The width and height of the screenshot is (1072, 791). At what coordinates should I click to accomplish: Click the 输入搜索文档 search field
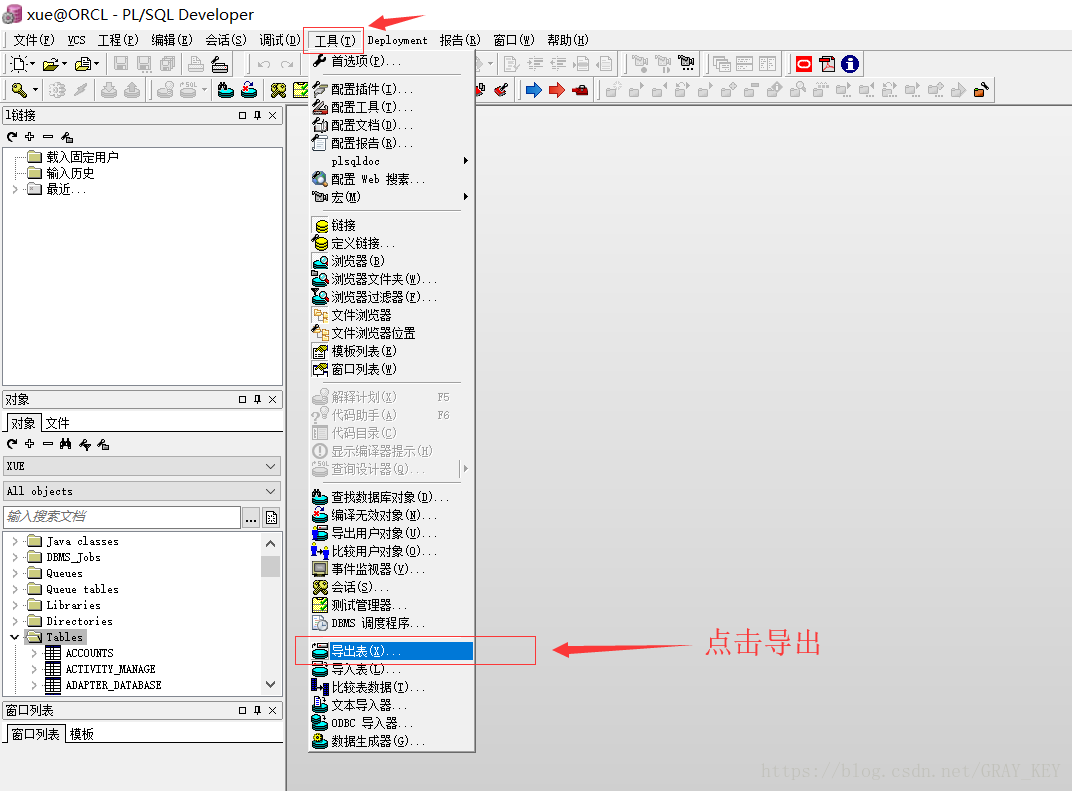pyautogui.click(x=122, y=517)
